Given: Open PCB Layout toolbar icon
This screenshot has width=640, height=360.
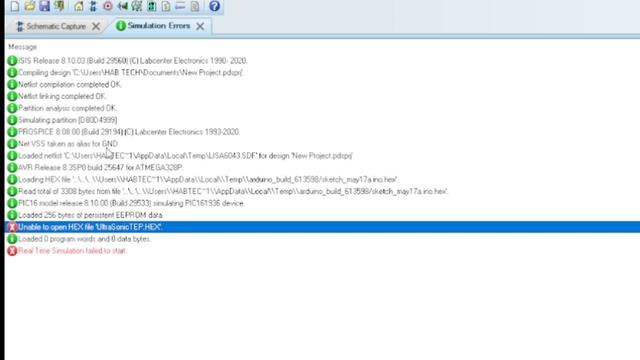Looking at the screenshot, I should click(108, 6).
